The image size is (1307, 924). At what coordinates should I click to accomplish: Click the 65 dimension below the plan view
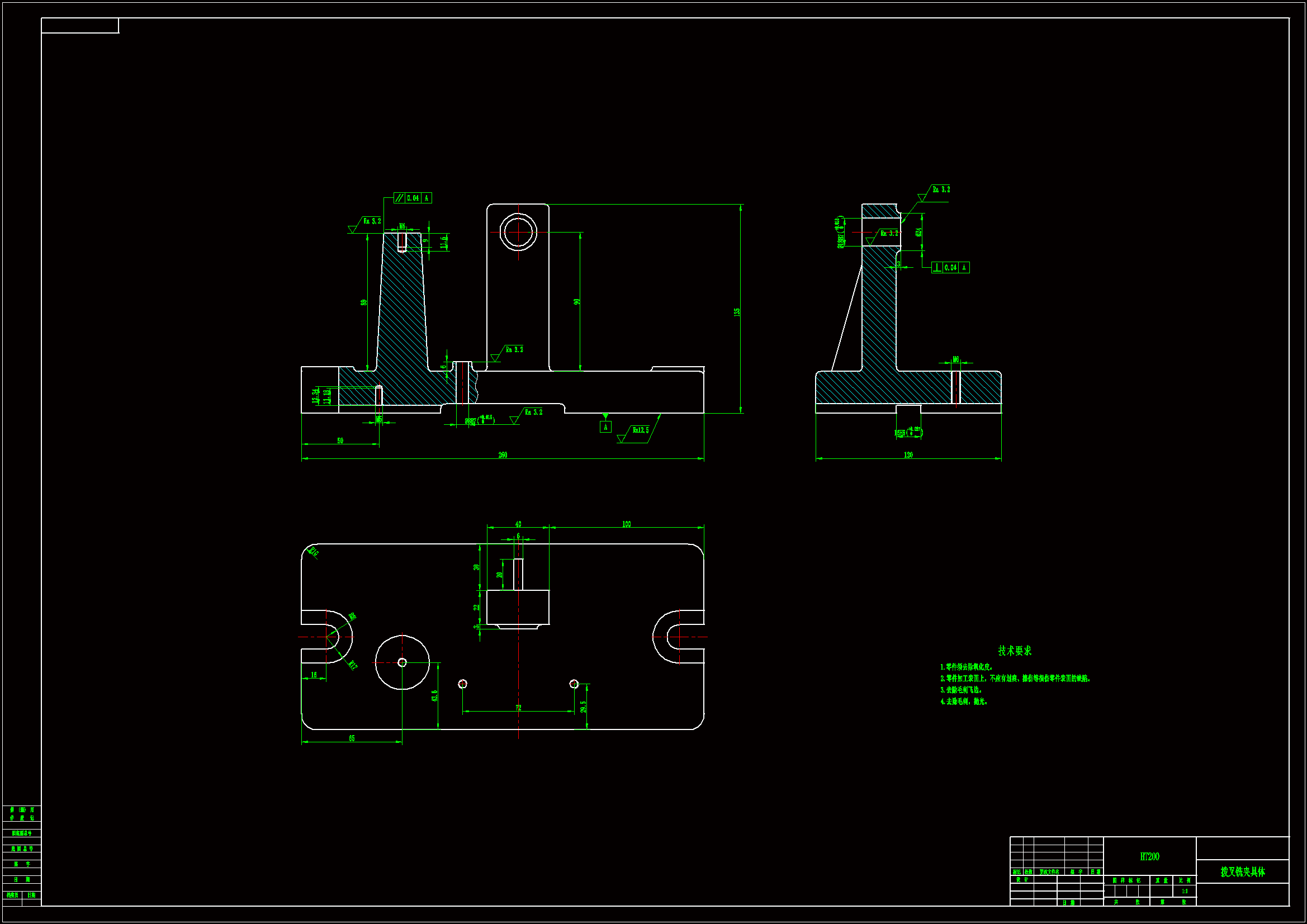pos(352,738)
